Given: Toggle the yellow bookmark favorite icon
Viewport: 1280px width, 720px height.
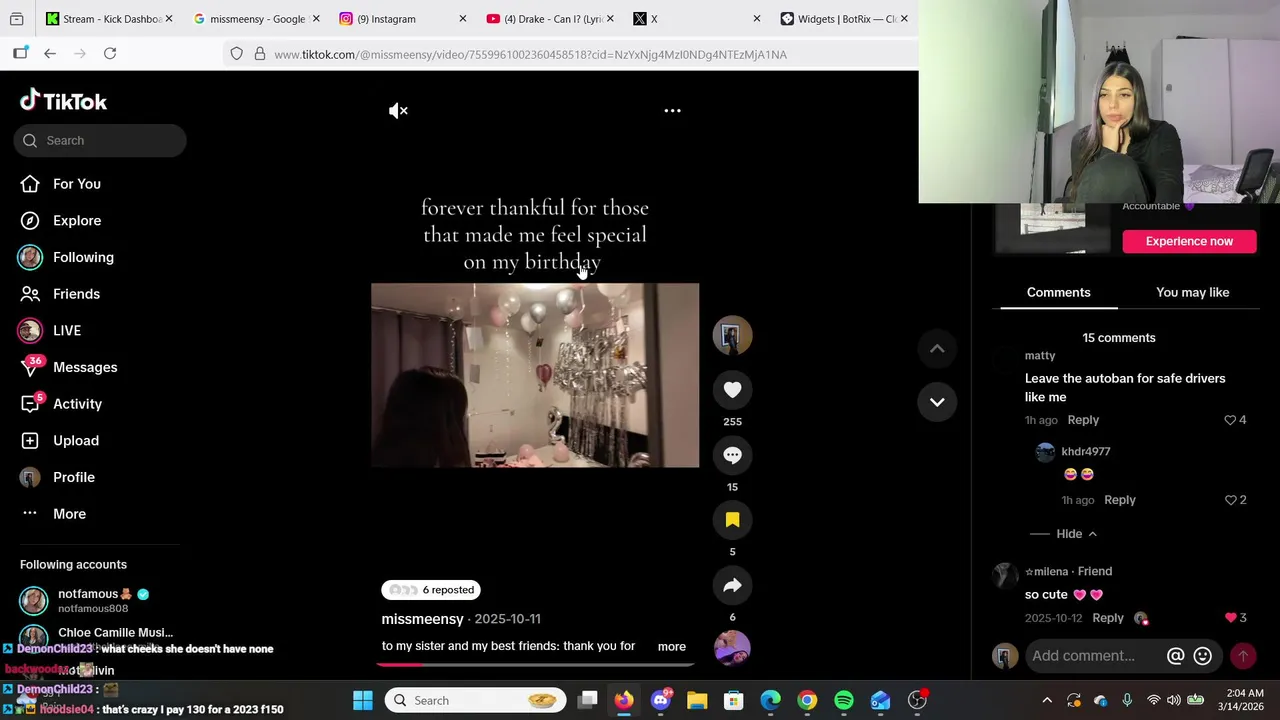Looking at the screenshot, I should pos(732,520).
